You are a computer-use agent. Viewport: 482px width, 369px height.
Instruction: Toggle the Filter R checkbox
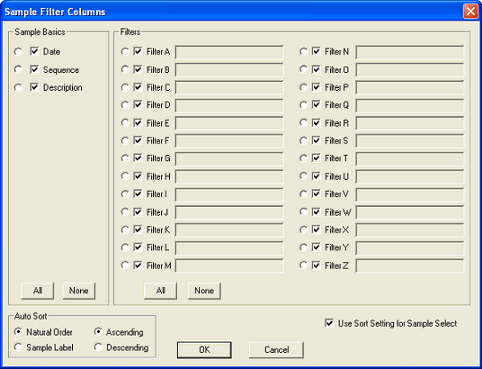(x=316, y=123)
